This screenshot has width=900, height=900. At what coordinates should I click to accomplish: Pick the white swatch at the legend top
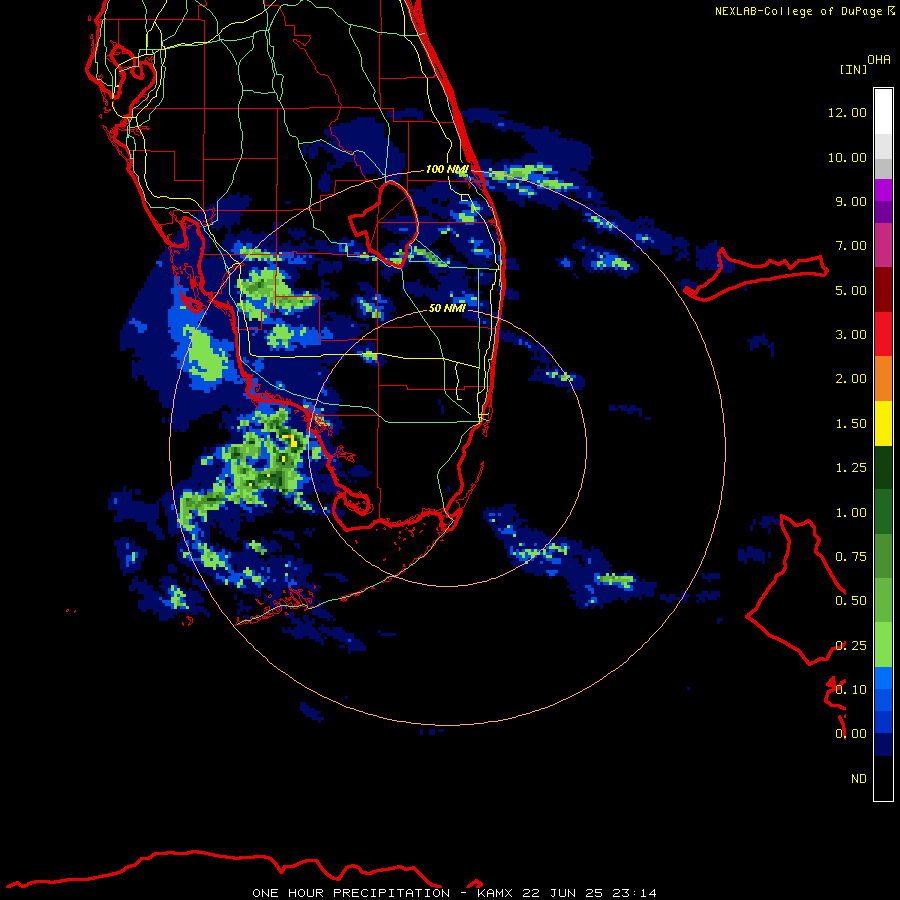click(883, 112)
